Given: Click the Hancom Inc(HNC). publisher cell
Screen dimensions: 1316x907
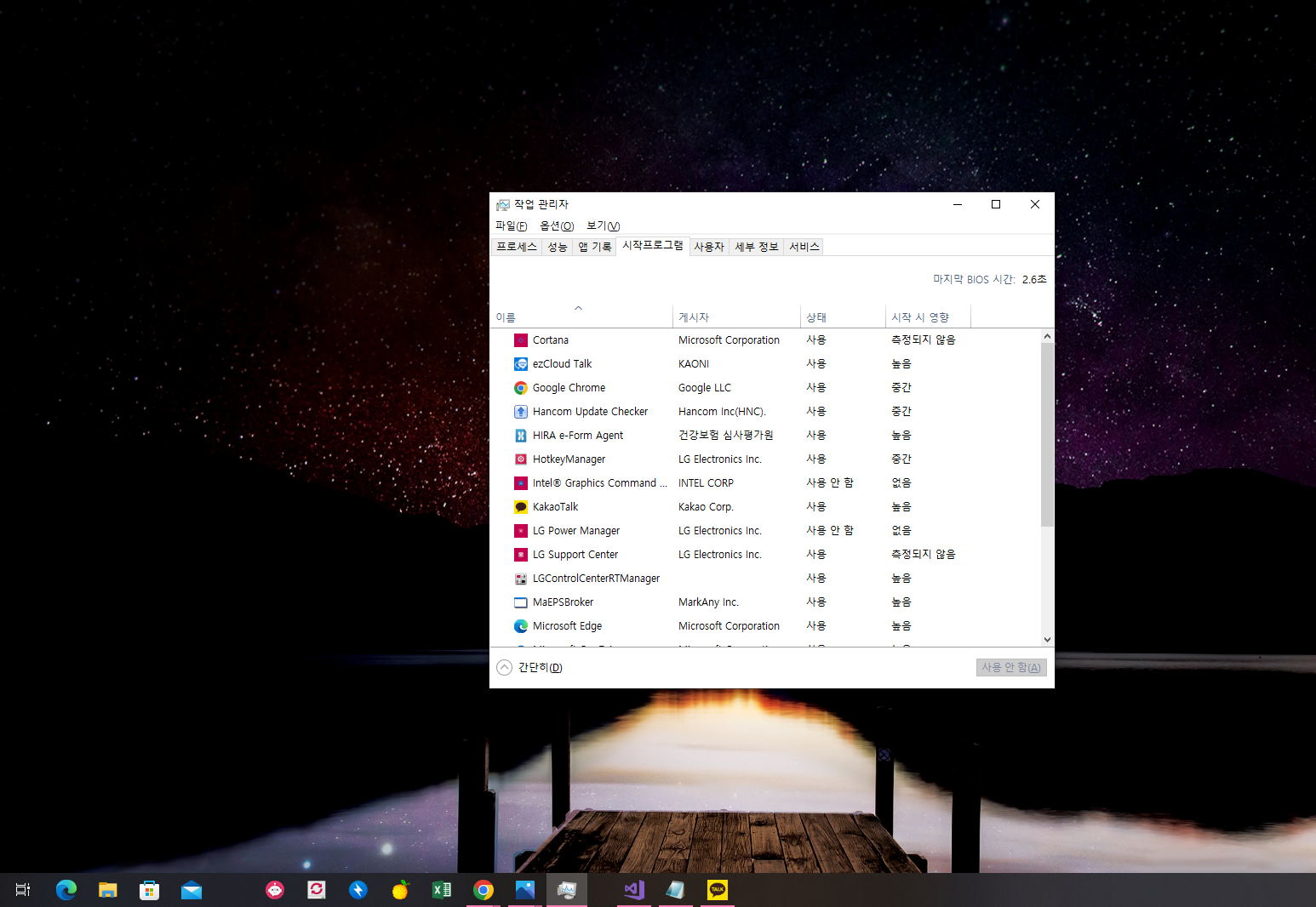Looking at the screenshot, I should click(722, 412).
